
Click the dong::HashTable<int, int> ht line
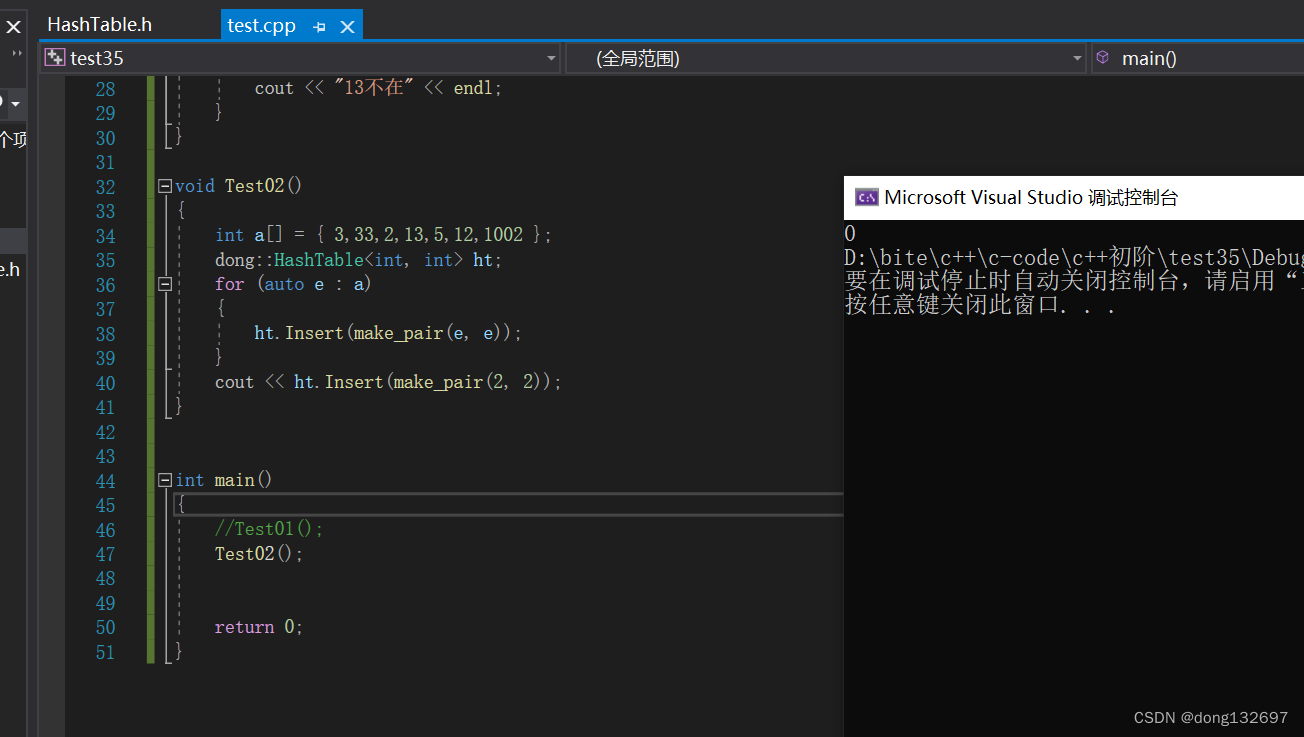tap(358, 260)
